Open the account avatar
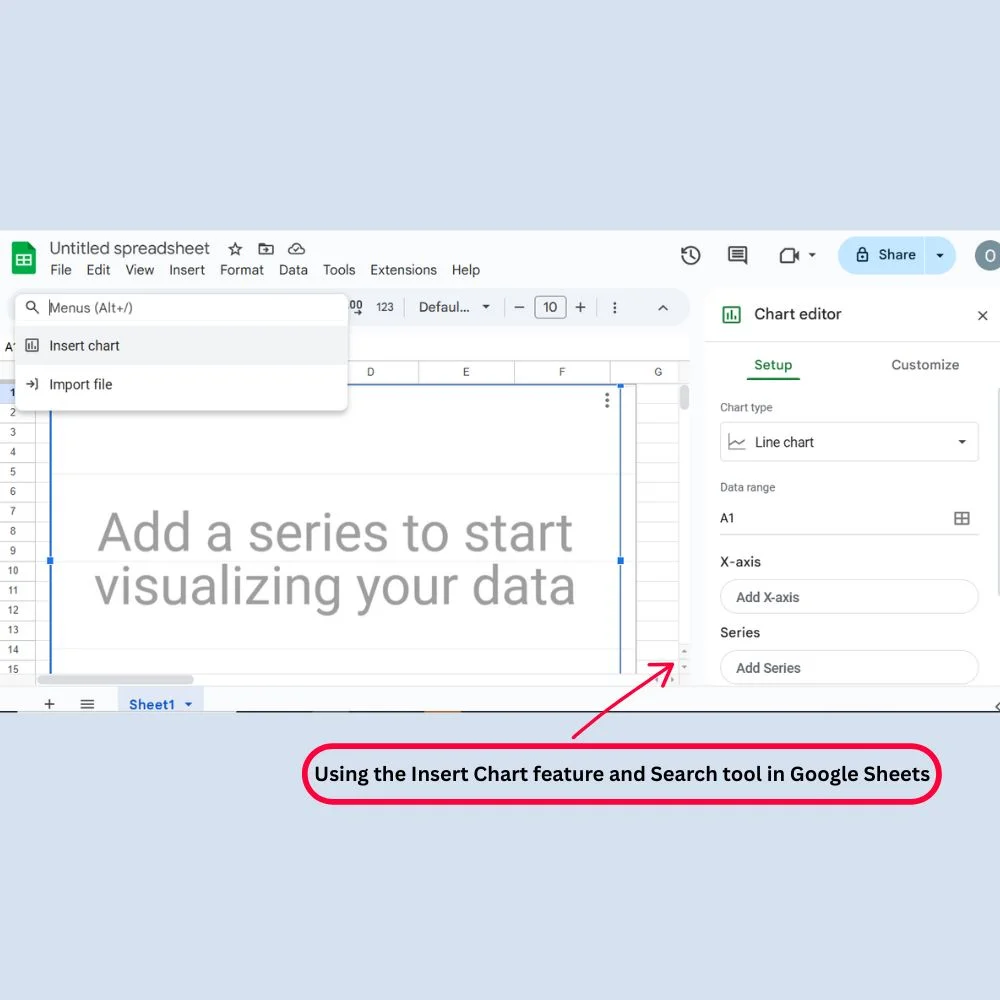Screen dimensions: 1000x1000 tap(987, 255)
